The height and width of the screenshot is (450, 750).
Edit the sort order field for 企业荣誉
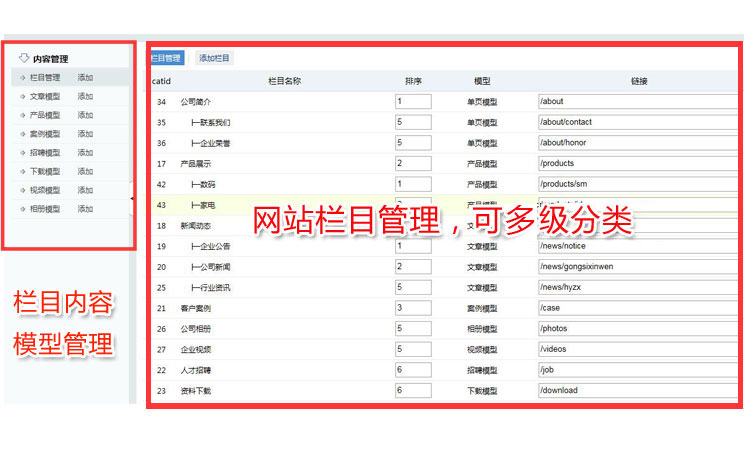point(413,143)
